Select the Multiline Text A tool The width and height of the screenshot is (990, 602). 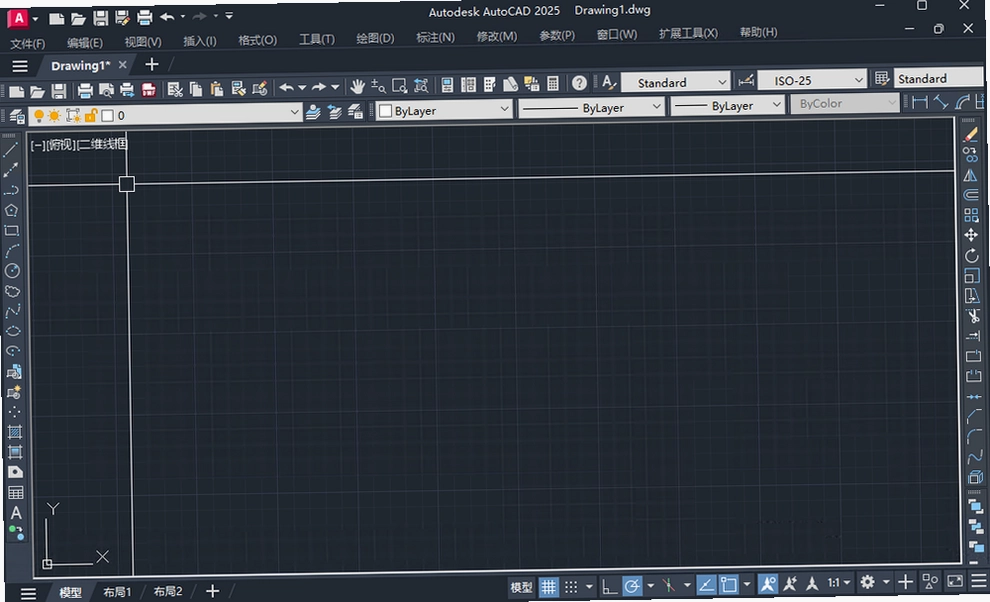16,513
